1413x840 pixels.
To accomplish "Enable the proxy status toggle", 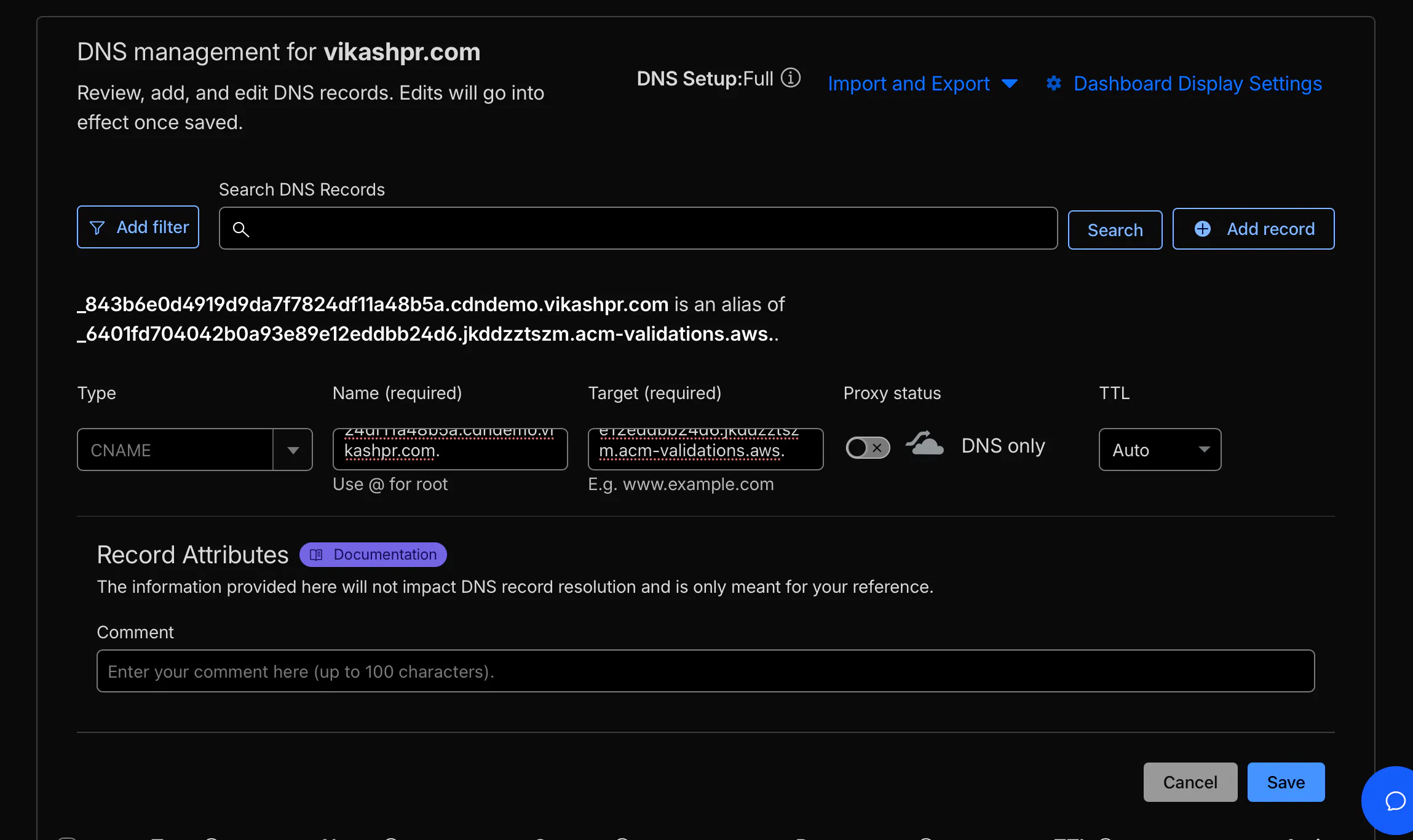I will [868, 448].
